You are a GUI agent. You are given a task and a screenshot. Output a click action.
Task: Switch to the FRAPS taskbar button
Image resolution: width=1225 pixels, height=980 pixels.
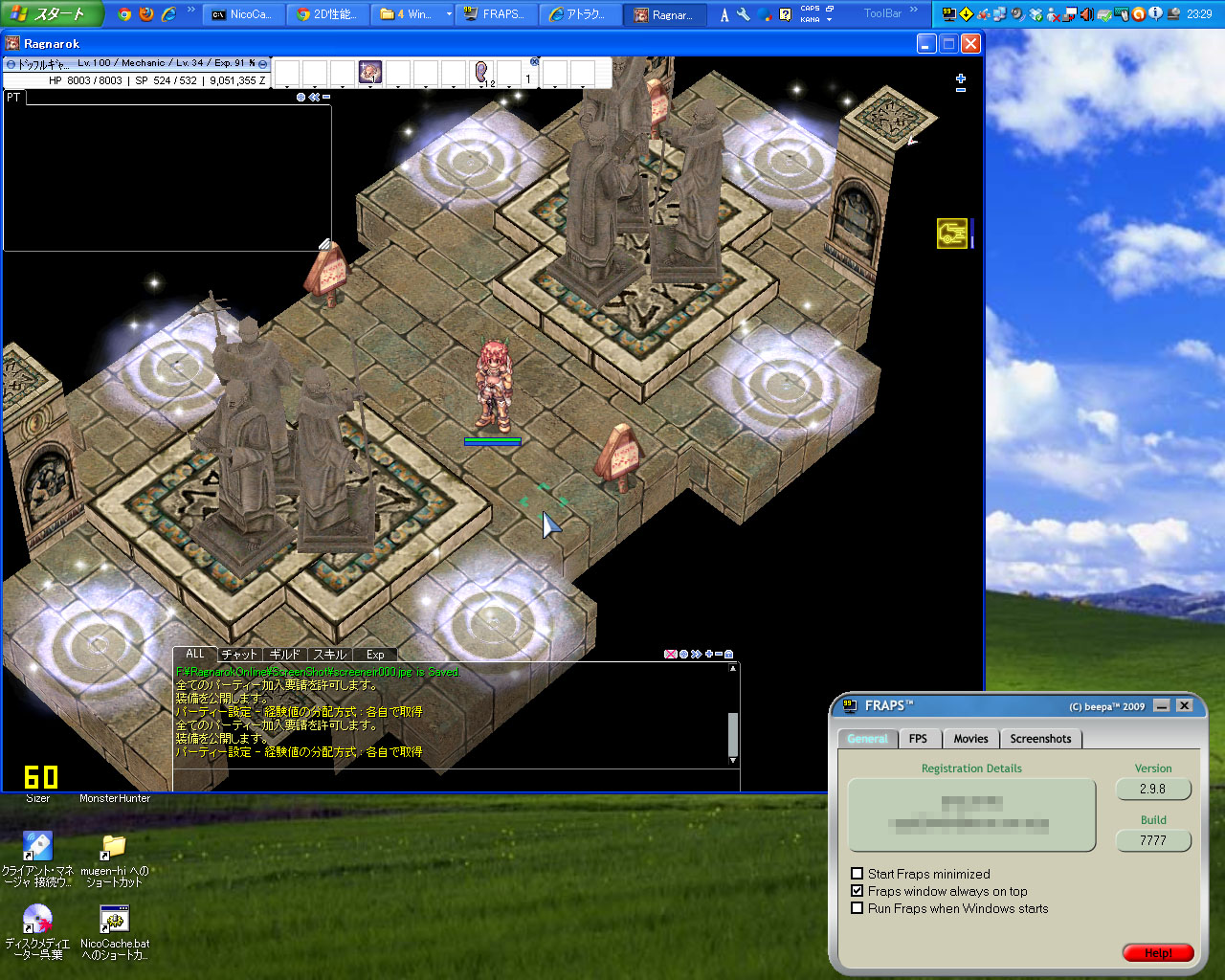pyautogui.click(x=495, y=14)
